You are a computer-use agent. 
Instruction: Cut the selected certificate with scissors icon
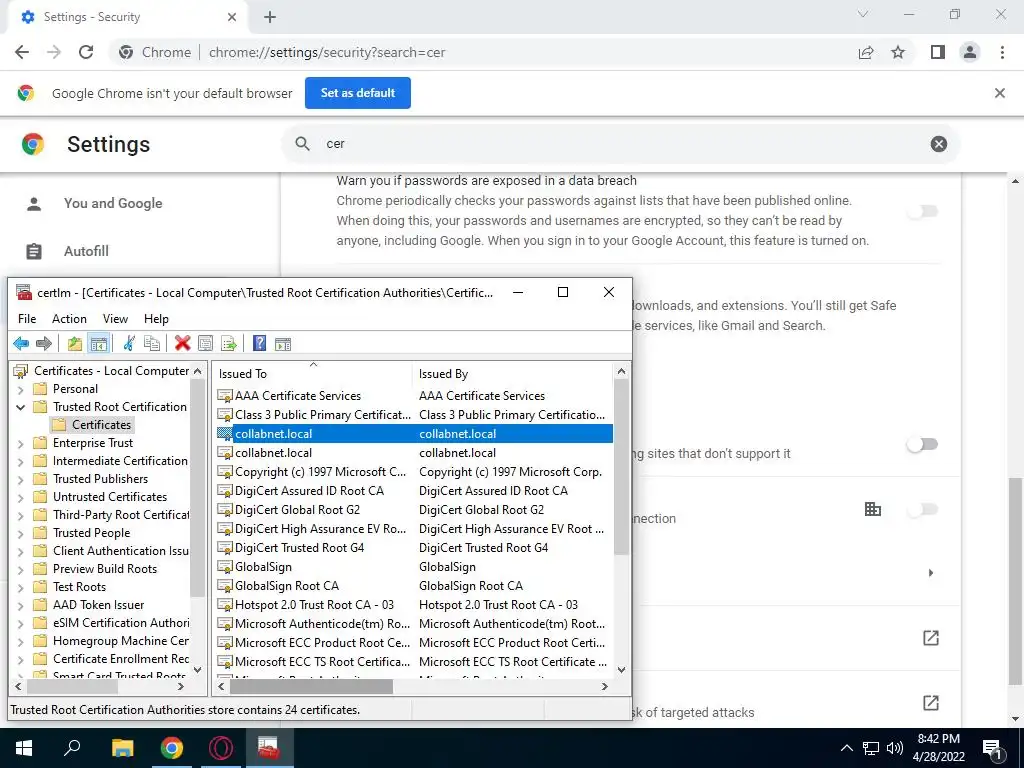pos(129,344)
